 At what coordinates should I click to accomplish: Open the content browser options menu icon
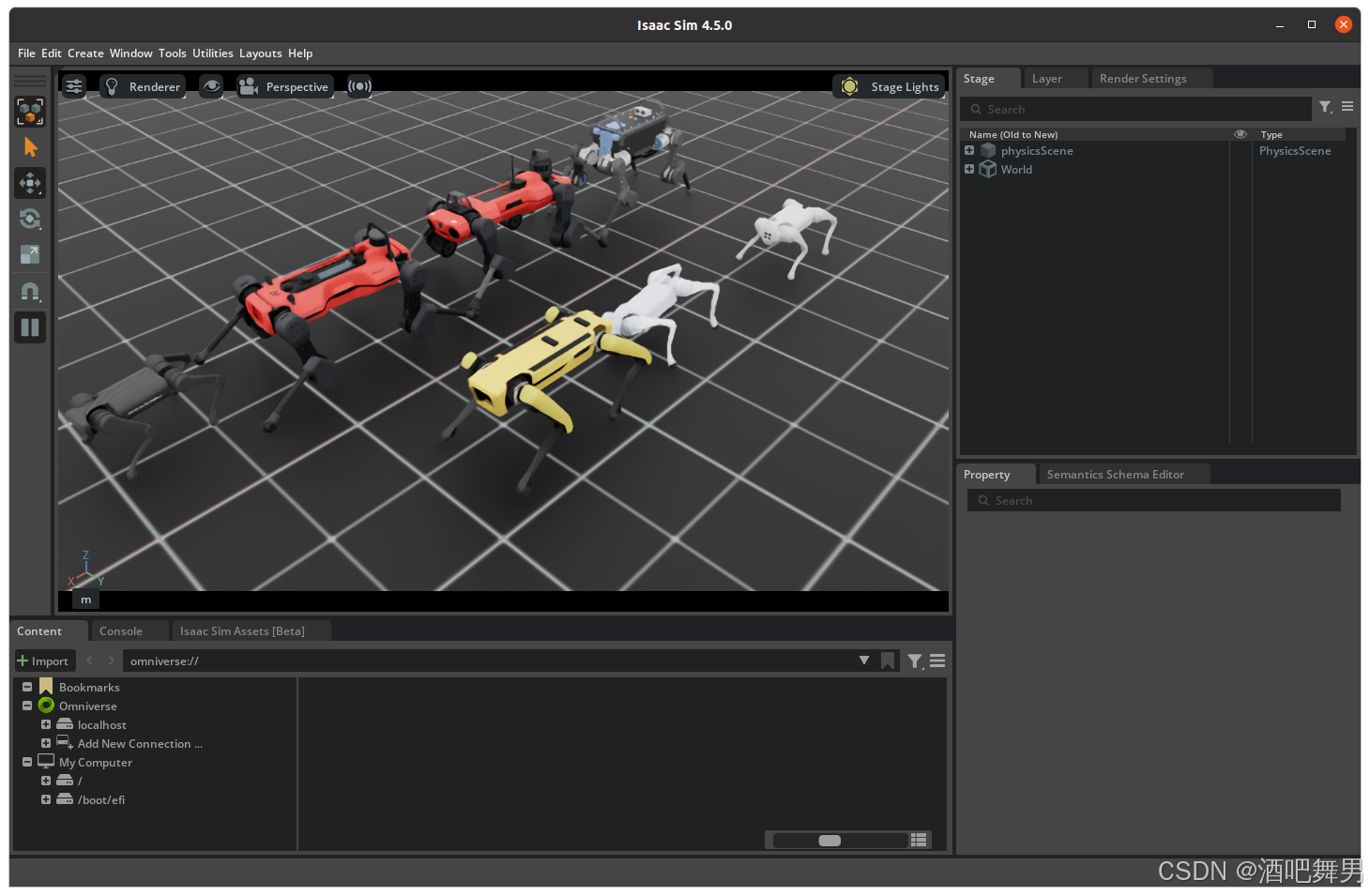937,661
